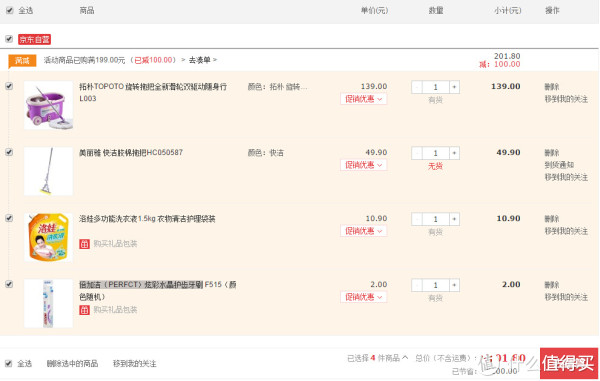Increase quantity of the 洛娃 detergent
This screenshot has width=600, height=381.
[454, 219]
